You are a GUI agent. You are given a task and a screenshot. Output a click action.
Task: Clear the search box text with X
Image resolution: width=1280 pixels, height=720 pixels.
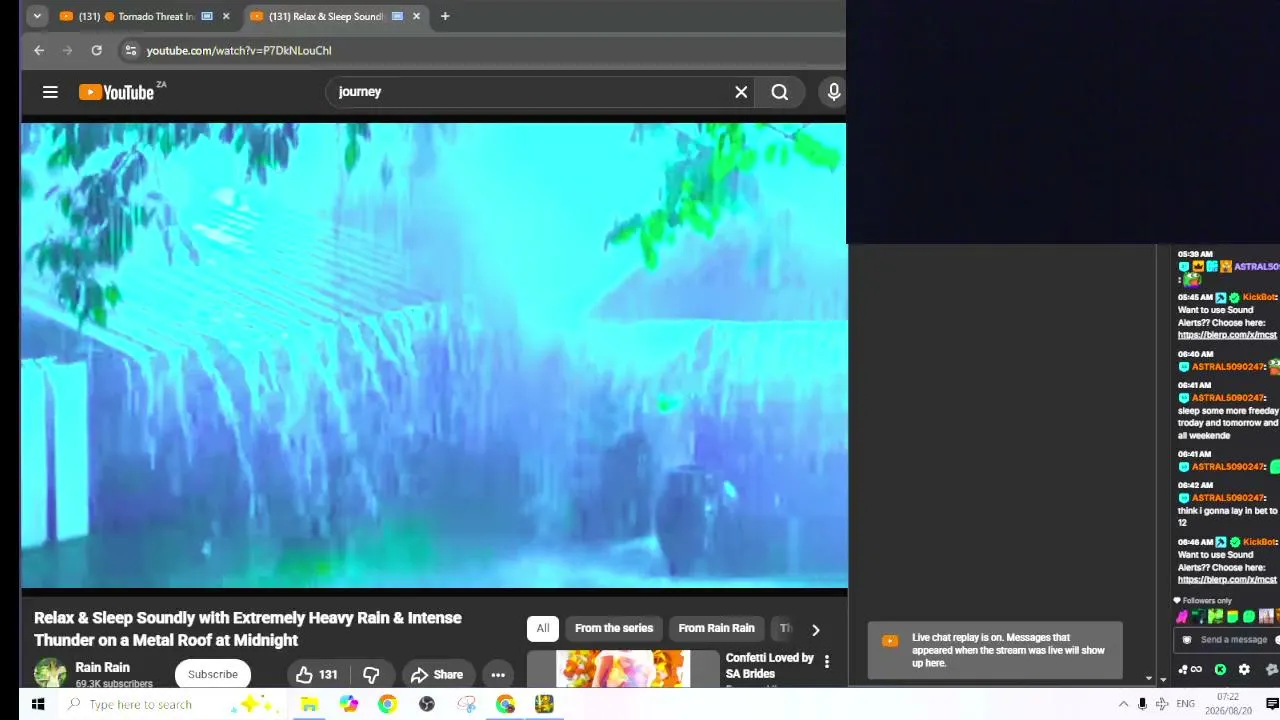click(x=741, y=92)
